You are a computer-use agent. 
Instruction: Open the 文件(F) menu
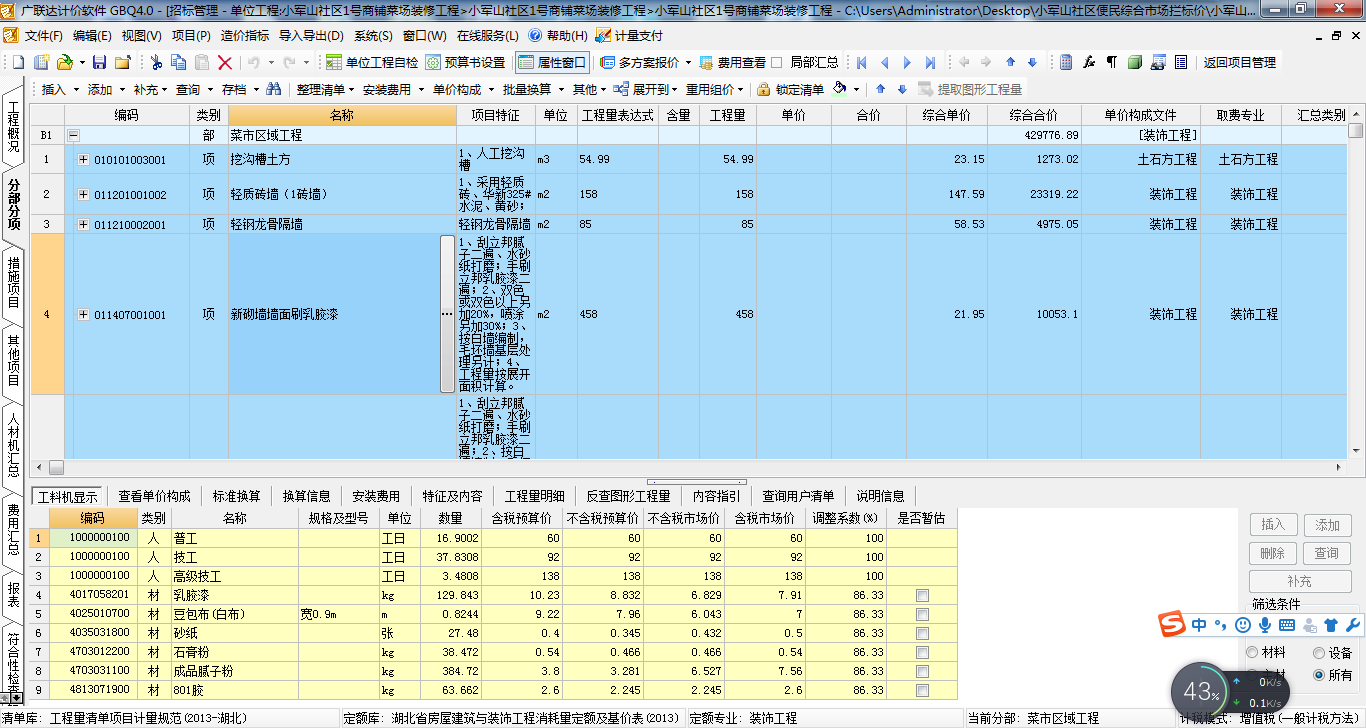[44, 35]
